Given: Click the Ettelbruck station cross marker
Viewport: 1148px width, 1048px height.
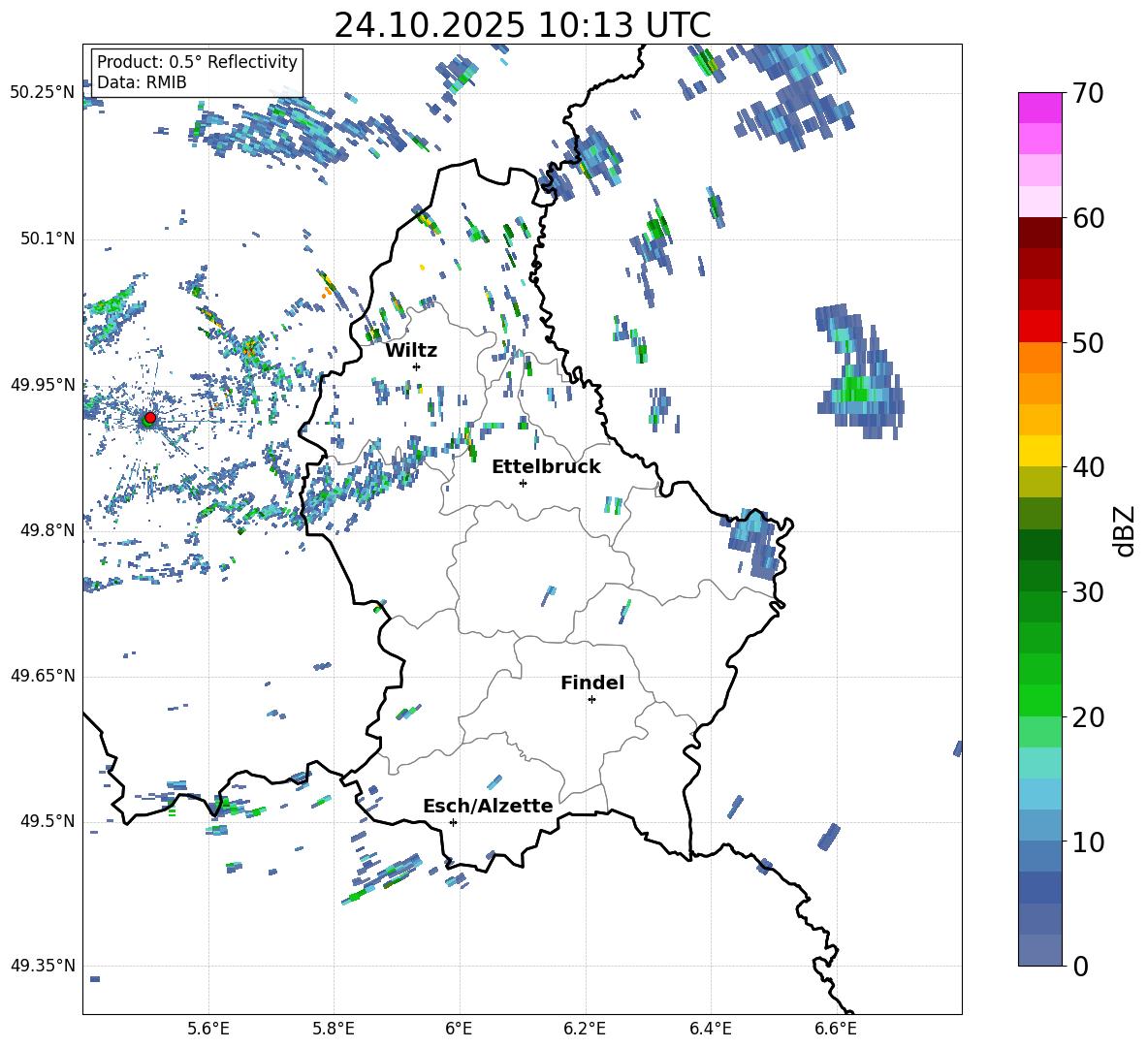Looking at the screenshot, I should coord(523,483).
